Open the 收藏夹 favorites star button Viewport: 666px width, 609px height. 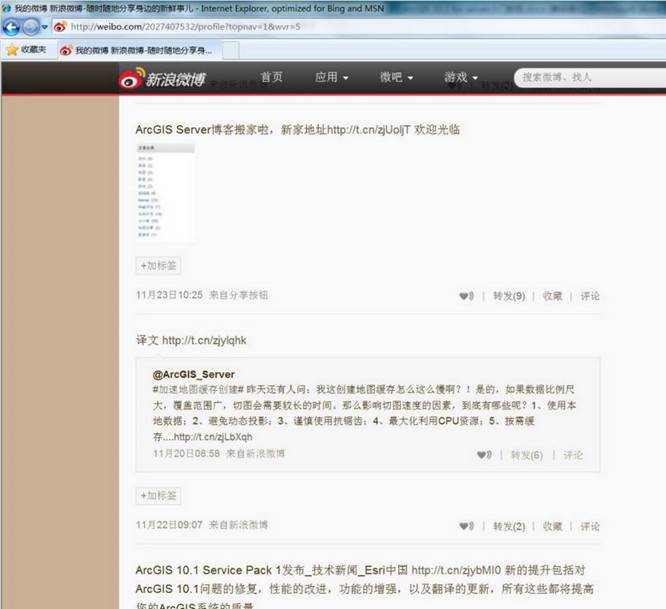click(26, 50)
